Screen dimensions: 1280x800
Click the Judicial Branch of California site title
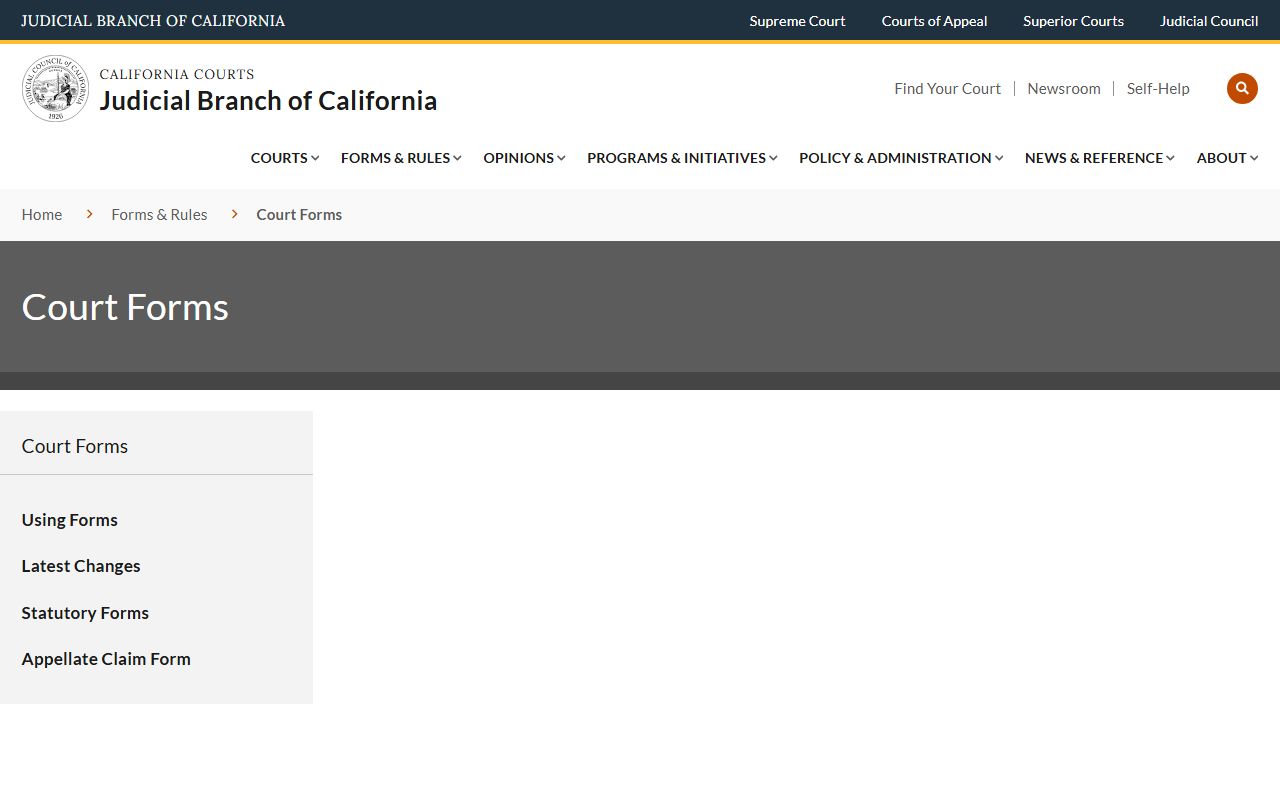pyautogui.click(x=268, y=101)
